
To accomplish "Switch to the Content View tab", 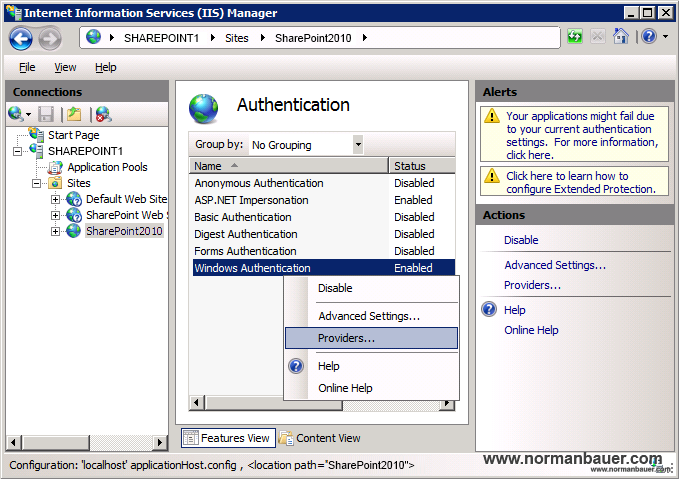I will coord(320,438).
